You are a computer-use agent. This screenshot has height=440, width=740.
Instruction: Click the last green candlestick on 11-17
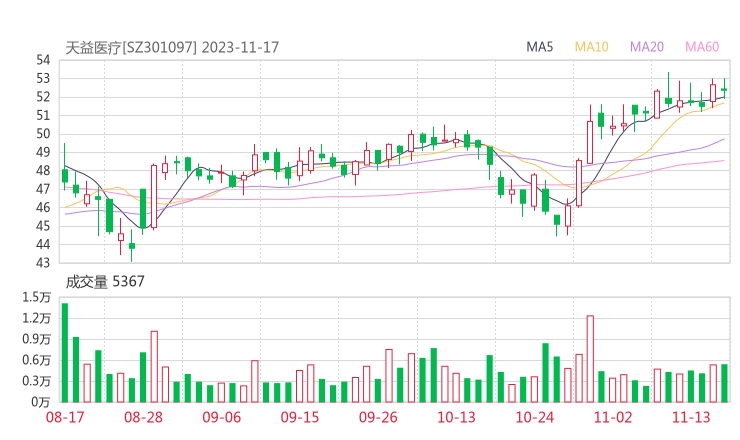pyautogui.click(x=724, y=89)
